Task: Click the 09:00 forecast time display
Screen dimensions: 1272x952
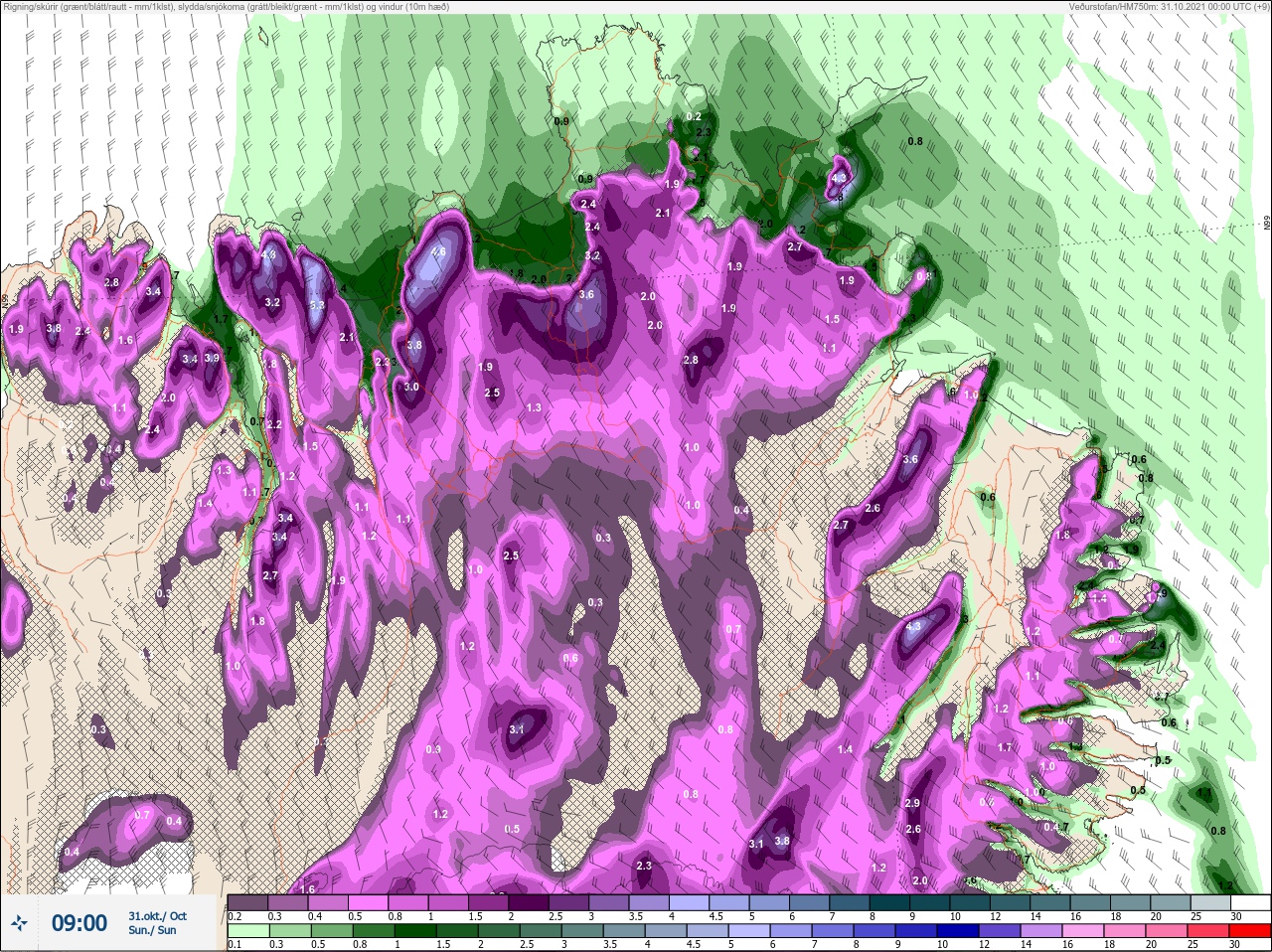Action: [79, 923]
